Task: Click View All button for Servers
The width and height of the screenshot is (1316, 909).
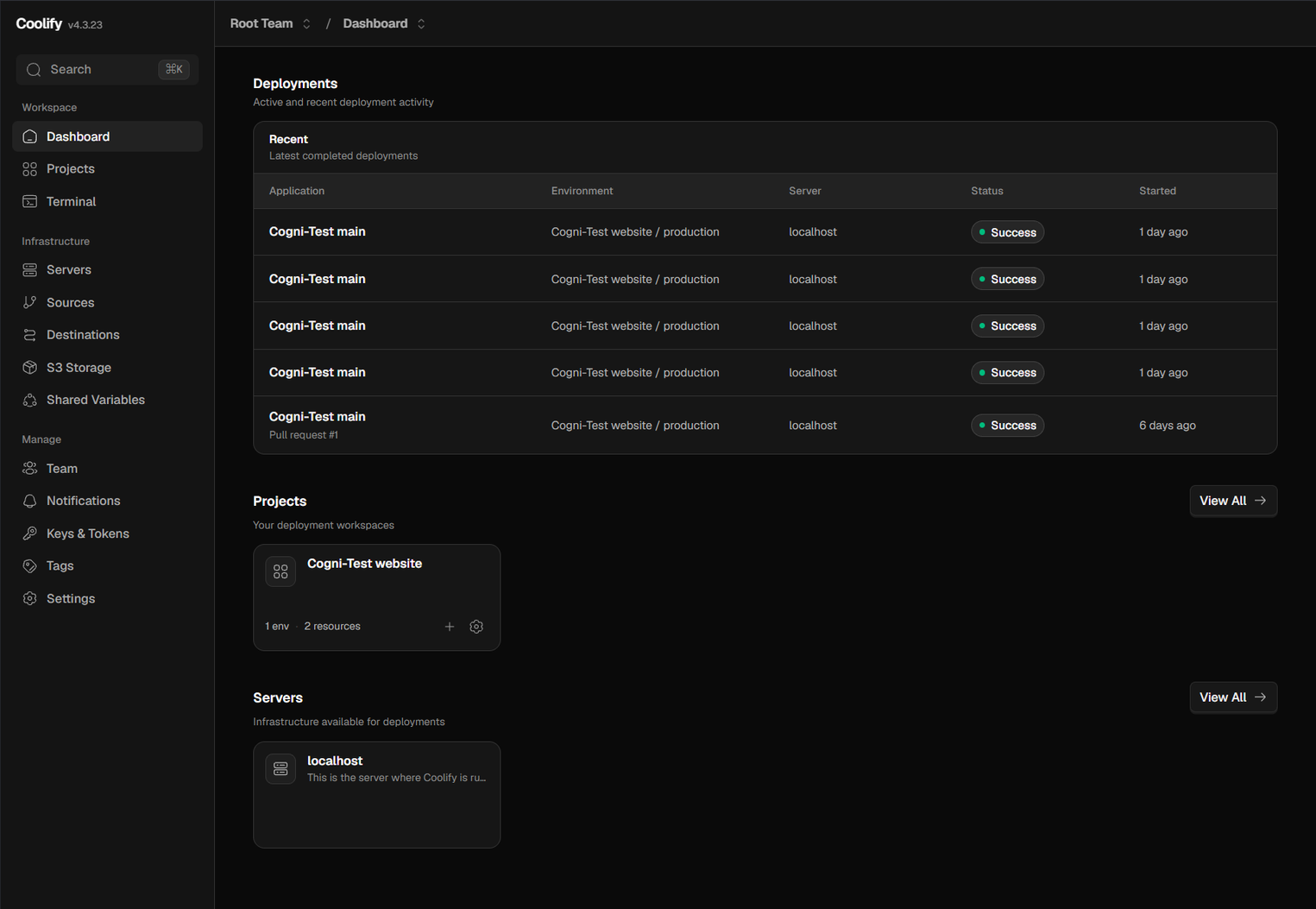Action: (1233, 698)
